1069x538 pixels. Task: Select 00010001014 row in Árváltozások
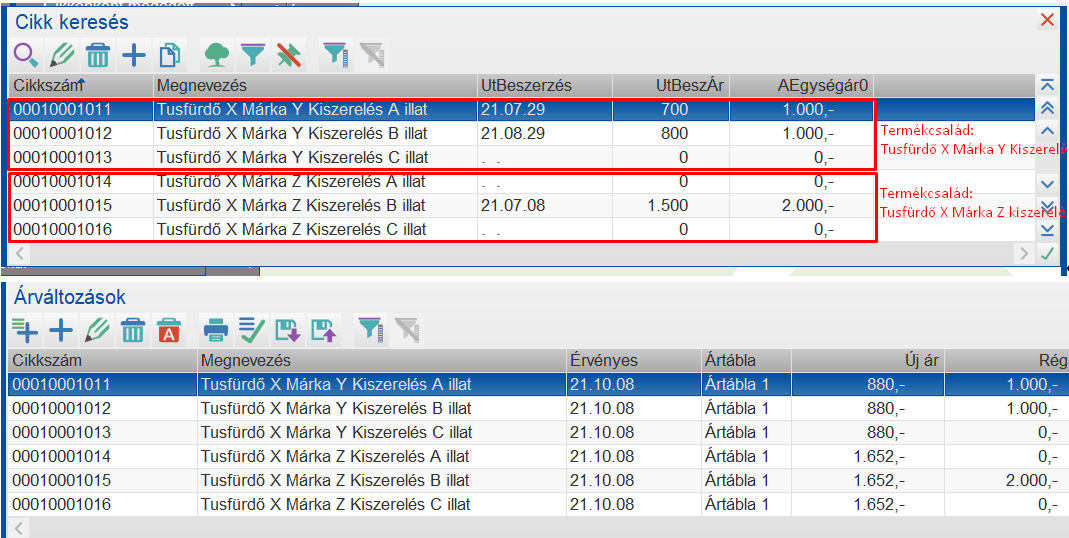(539, 456)
